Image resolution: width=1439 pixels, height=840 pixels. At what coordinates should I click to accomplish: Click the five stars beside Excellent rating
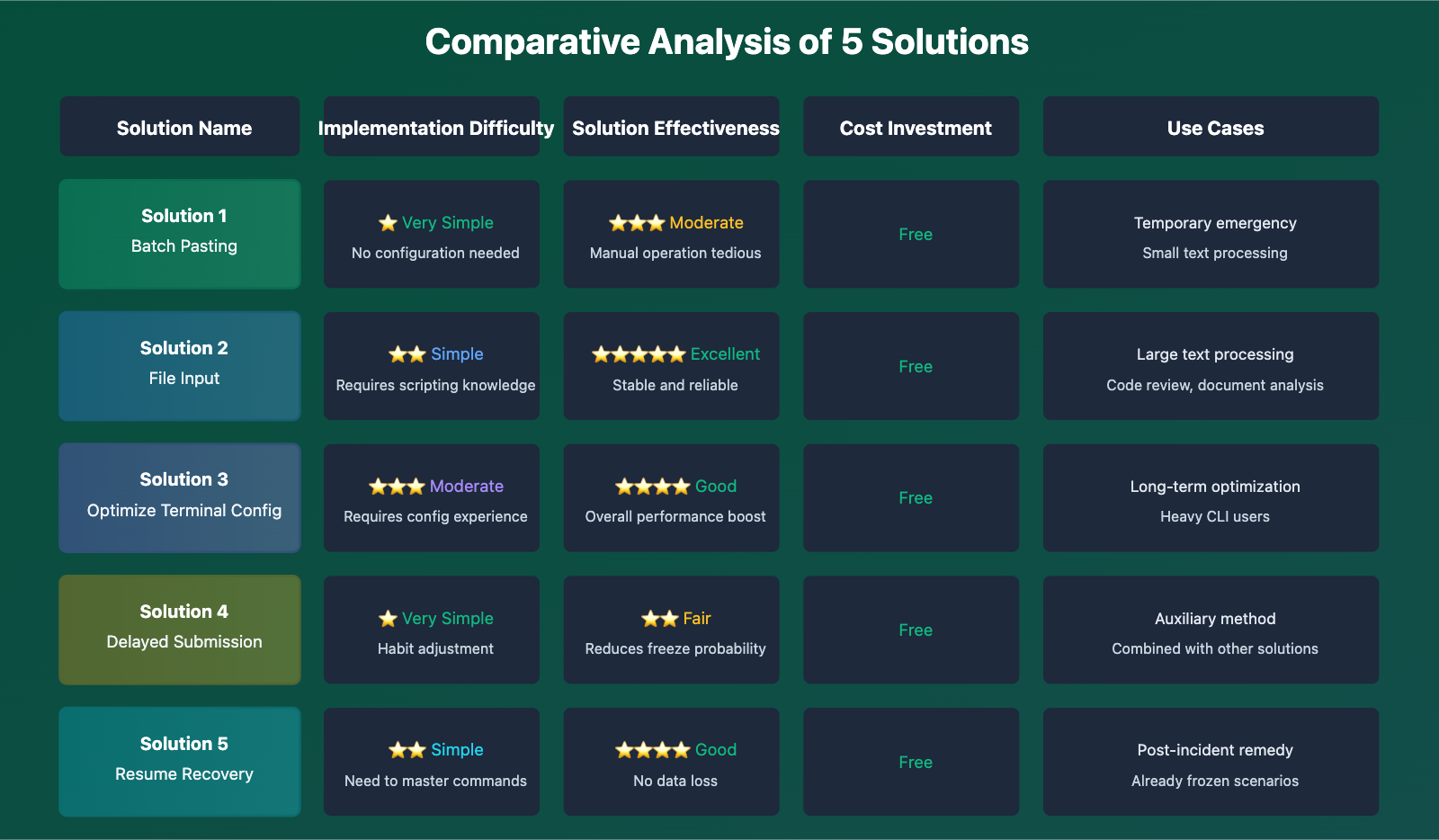(639, 354)
